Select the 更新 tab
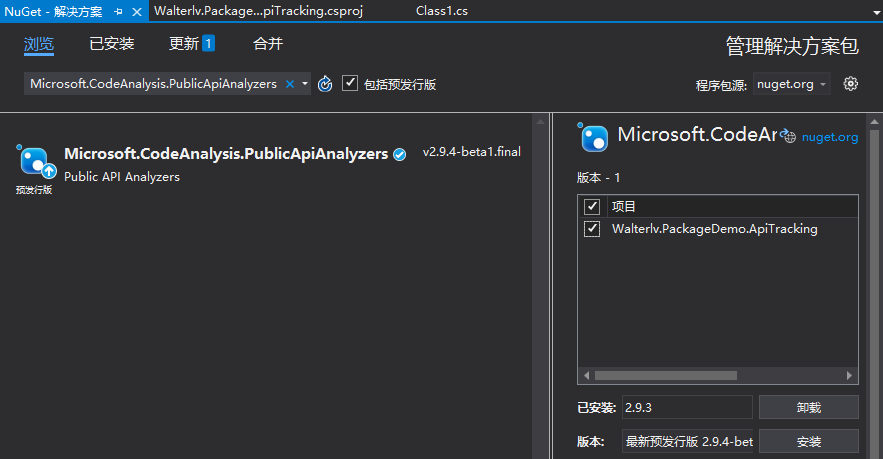Screen dimensions: 883x459 (x=192, y=43)
